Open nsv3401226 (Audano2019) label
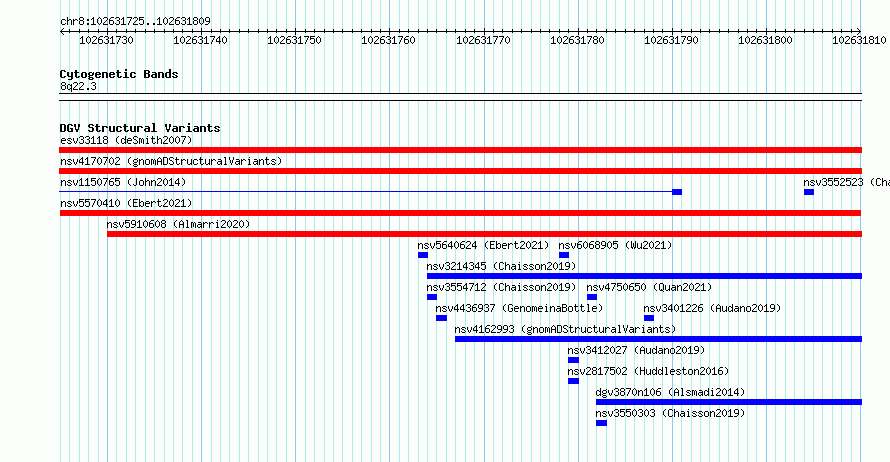 (x=712, y=308)
